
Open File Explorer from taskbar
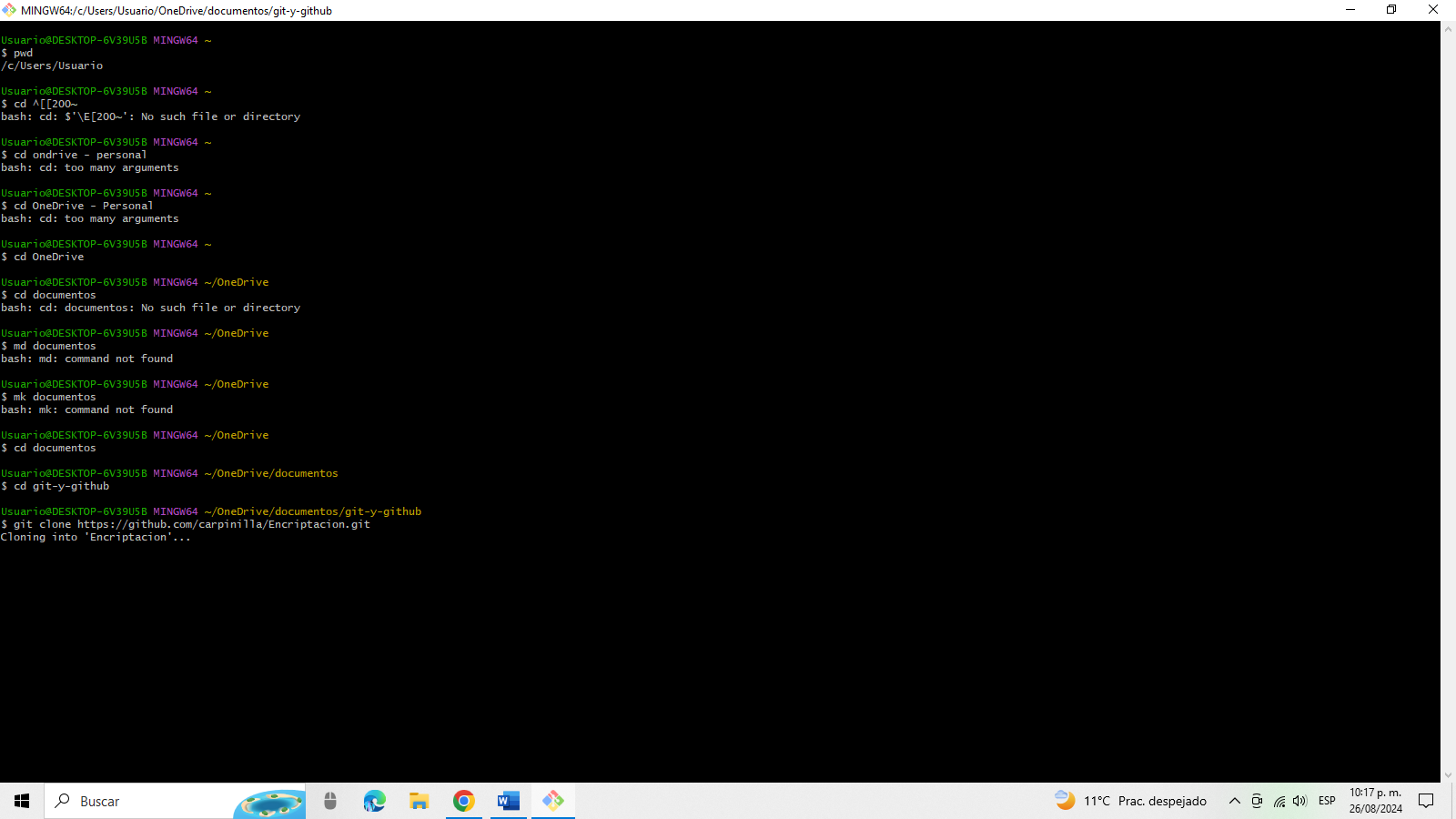[x=419, y=801]
